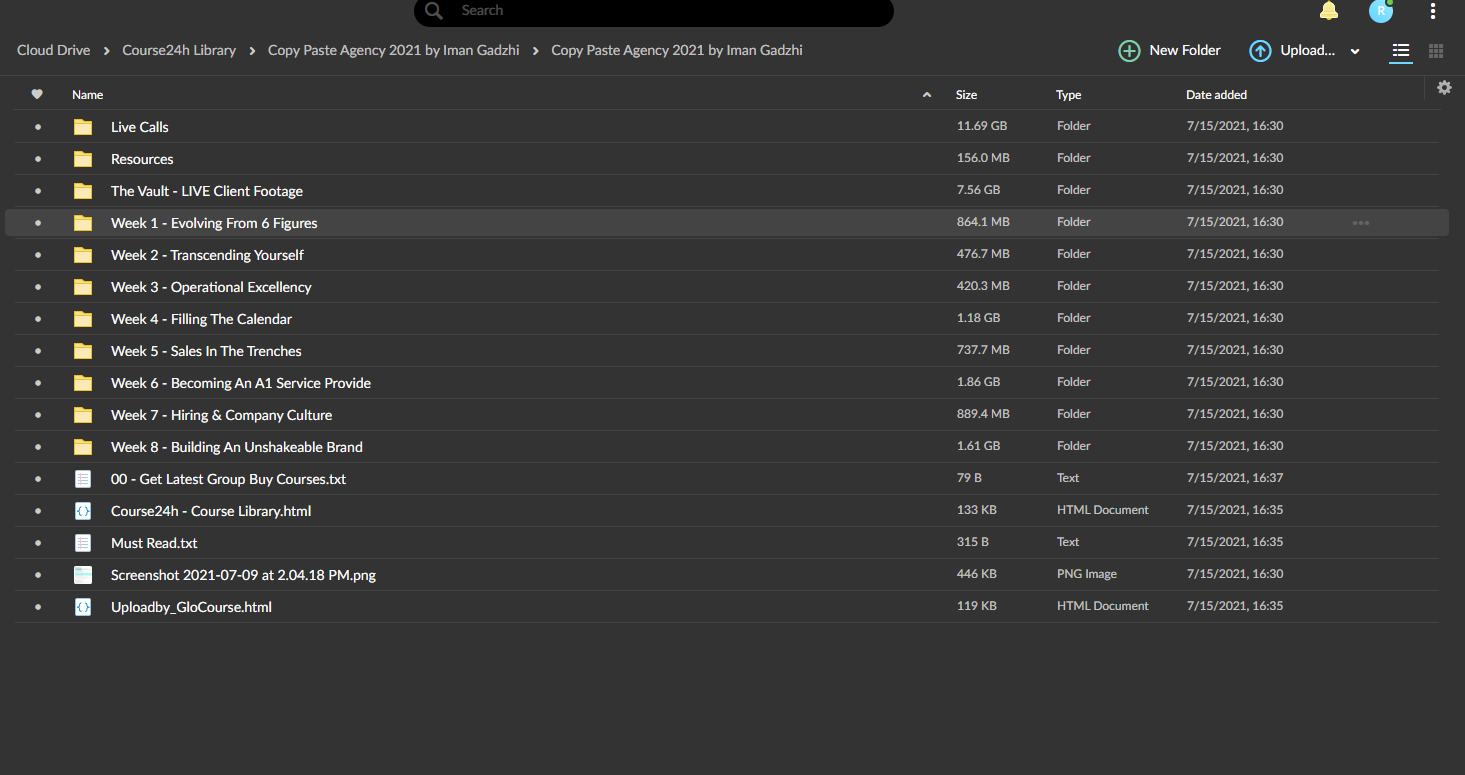Click in the Search field
1465x775 pixels.
653,11
